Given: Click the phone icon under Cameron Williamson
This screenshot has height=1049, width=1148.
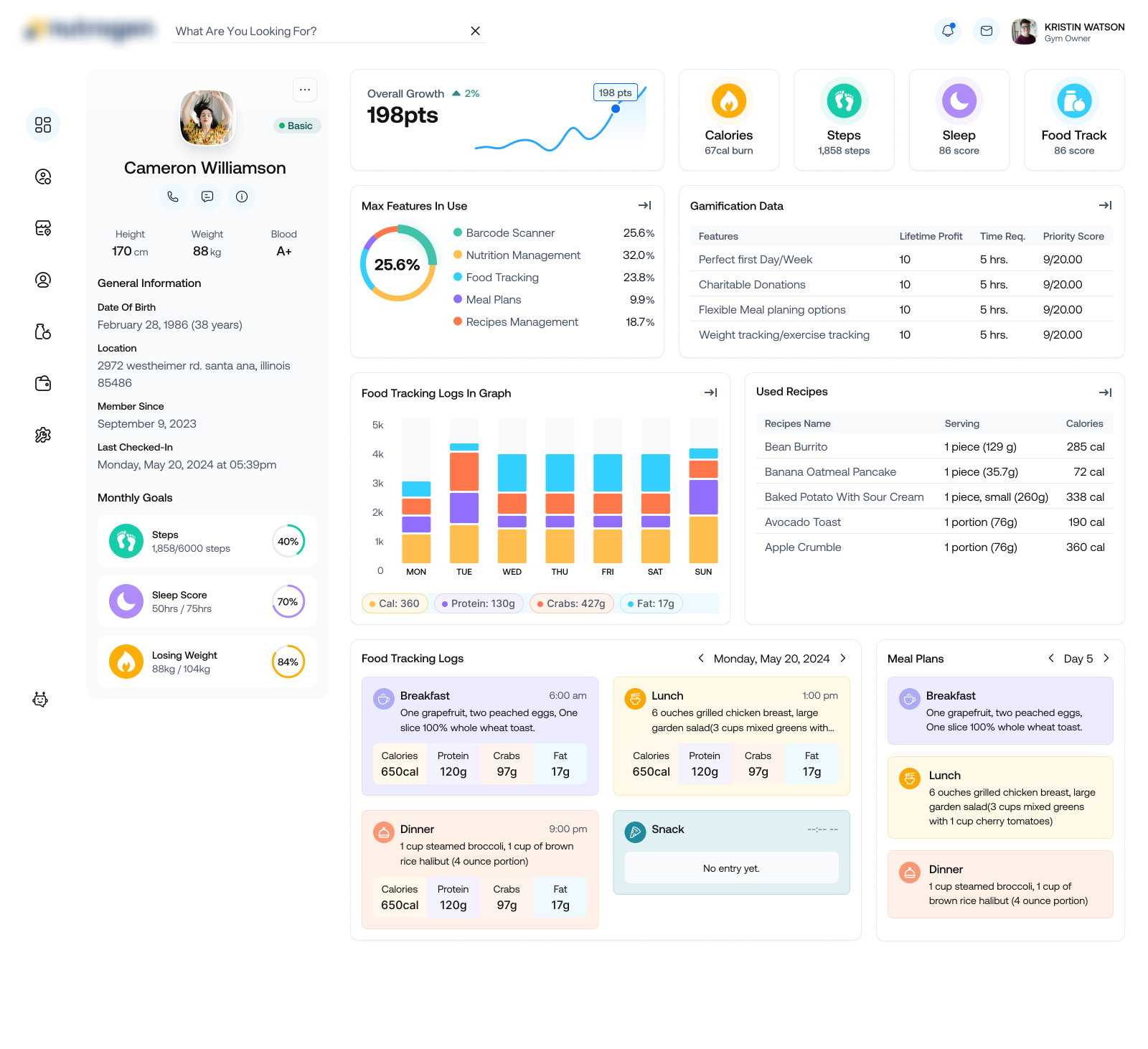Looking at the screenshot, I should click(x=173, y=197).
